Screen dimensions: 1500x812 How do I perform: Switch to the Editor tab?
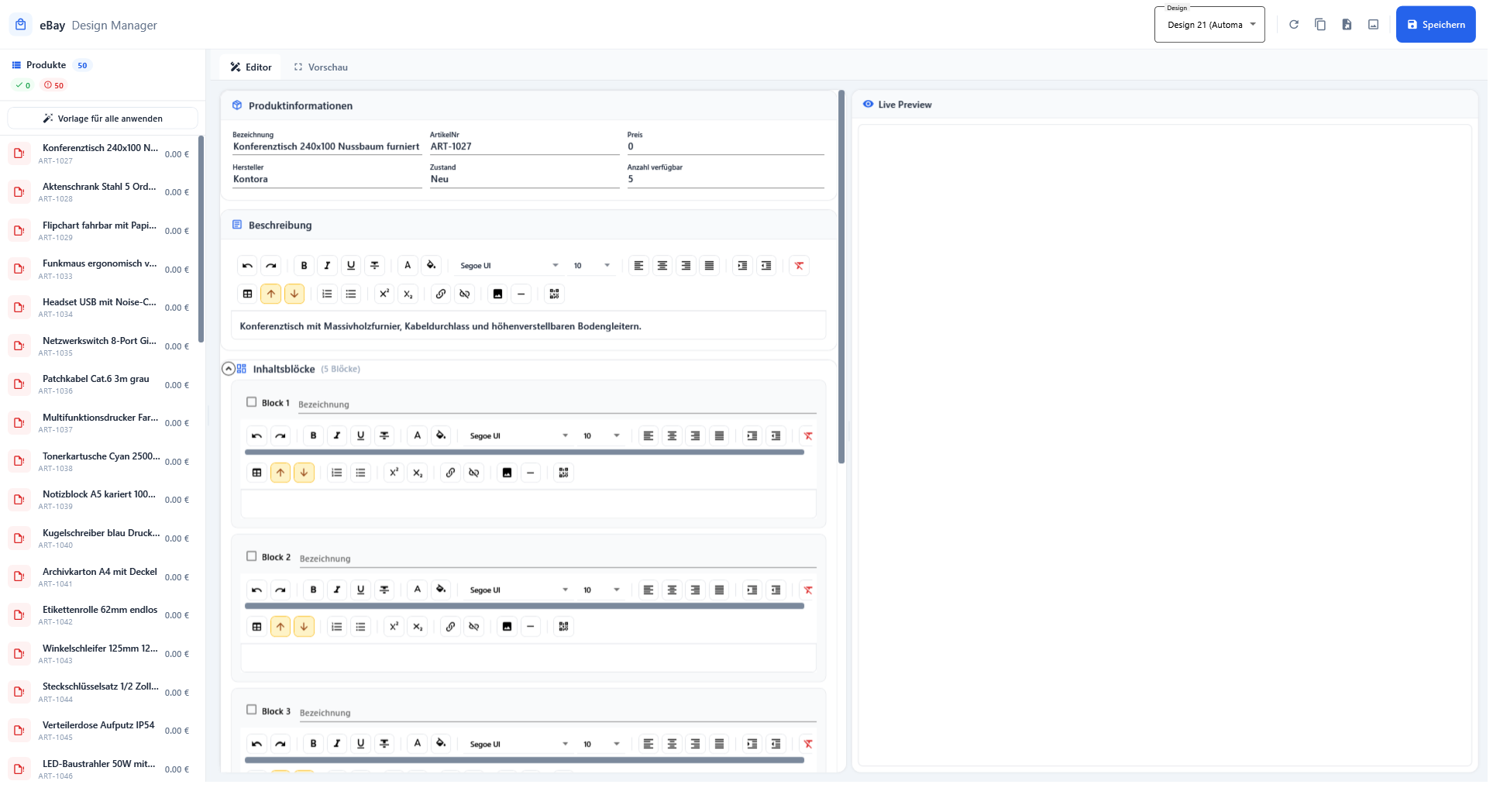[251, 67]
